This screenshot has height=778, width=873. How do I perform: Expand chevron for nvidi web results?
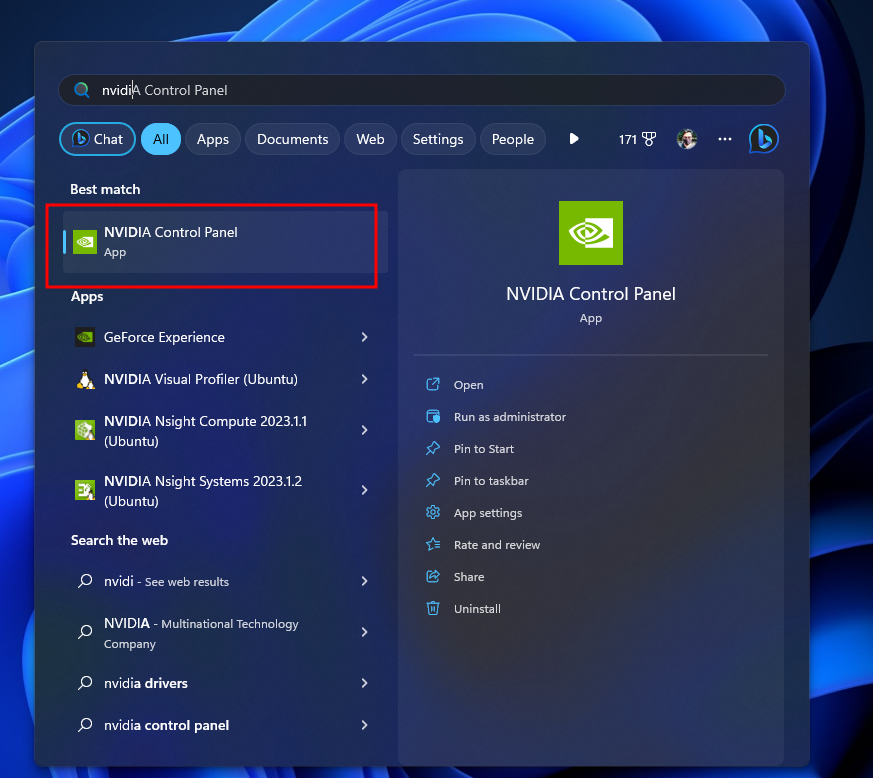coord(364,581)
